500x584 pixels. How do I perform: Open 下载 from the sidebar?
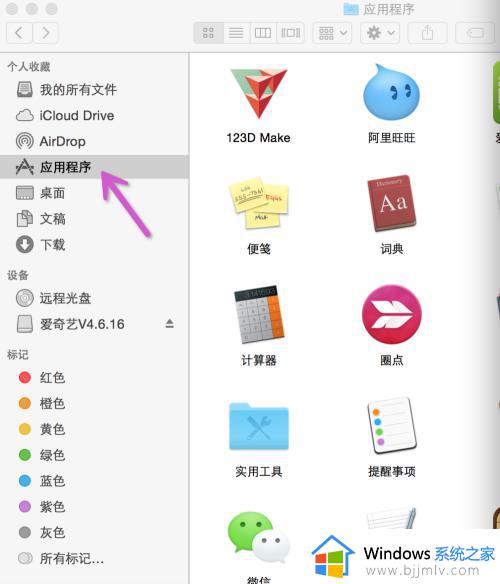coord(94,245)
